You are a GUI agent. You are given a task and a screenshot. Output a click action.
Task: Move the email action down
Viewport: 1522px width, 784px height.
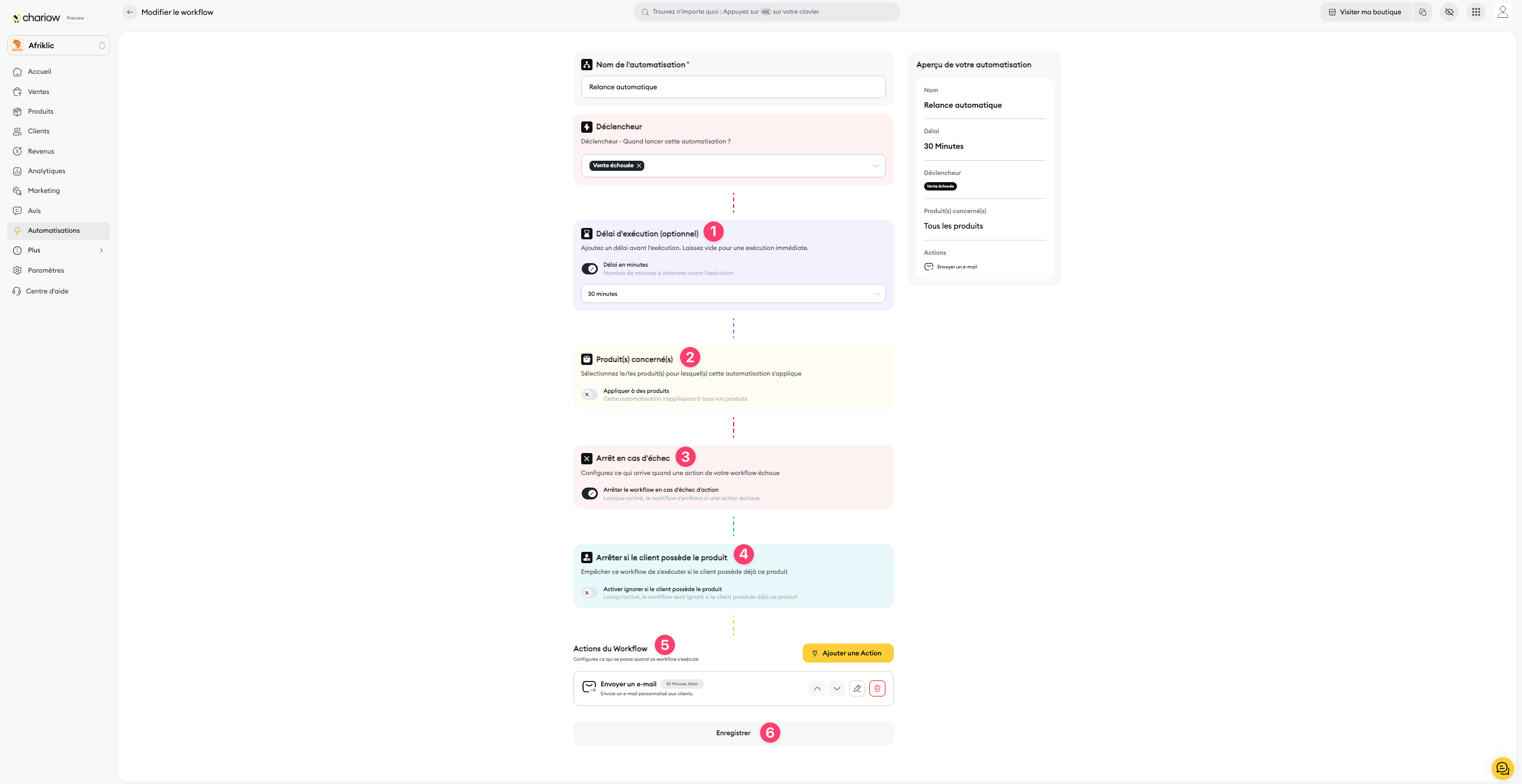[x=837, y=688]
